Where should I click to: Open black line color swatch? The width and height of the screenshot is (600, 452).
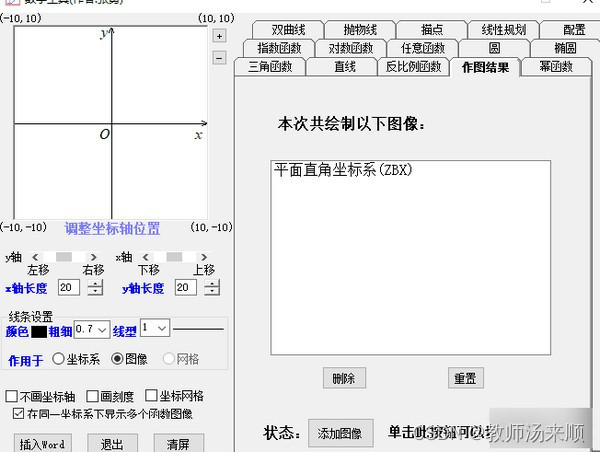[39, 331]
